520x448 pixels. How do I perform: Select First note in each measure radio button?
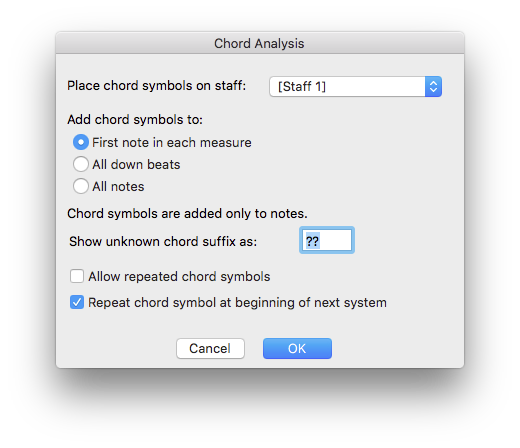[x=81, y=142]
